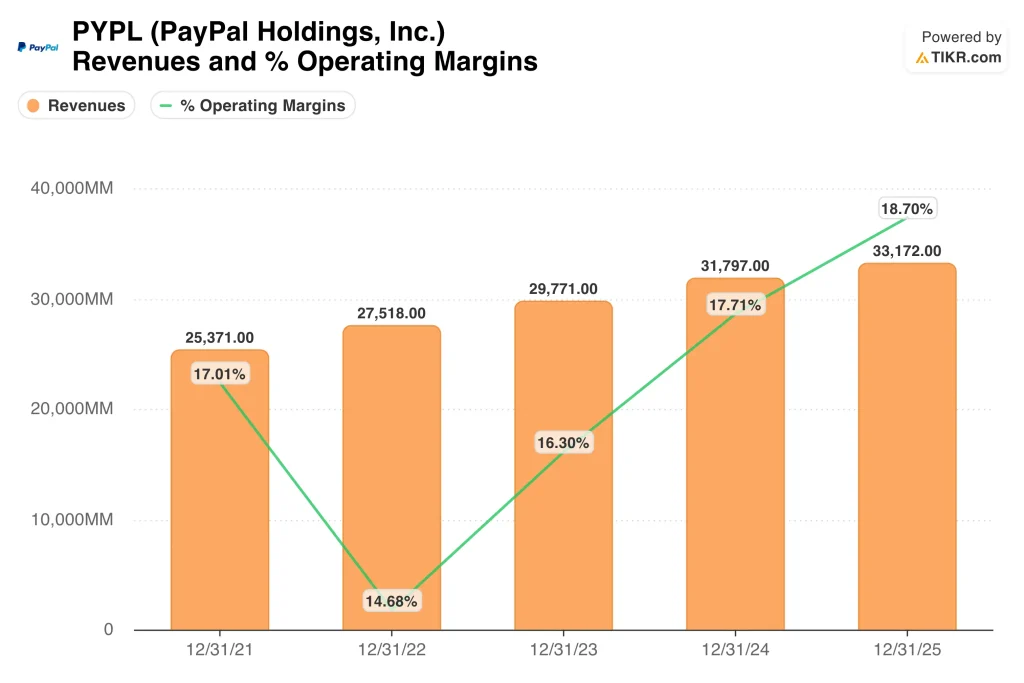Select the 12/31/21 revenue bar
The height and width of the screenshot is (683, 1024).
[220, 490]
